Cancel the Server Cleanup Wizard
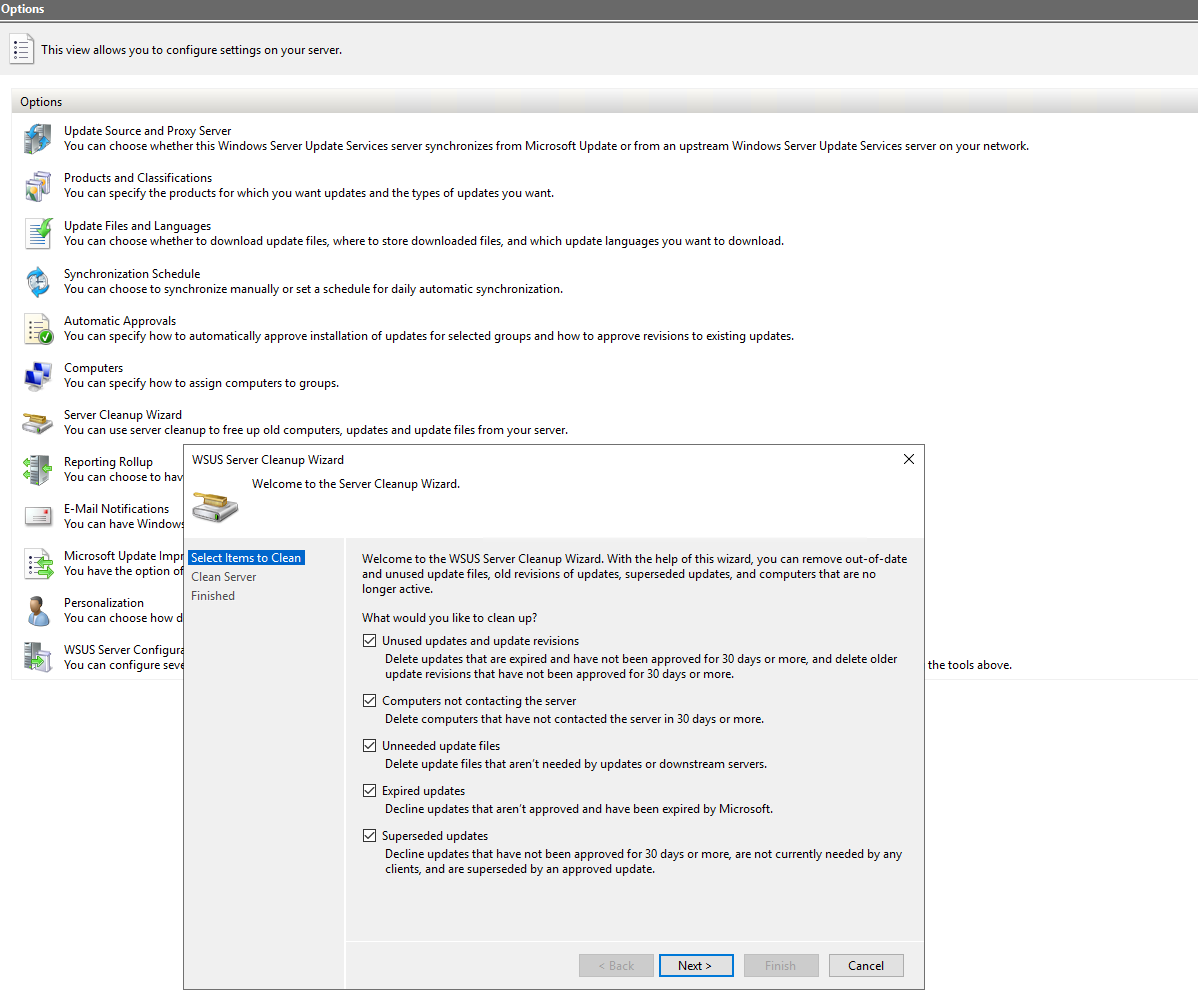1198x1002 pixels. click(x=865, y=966)
